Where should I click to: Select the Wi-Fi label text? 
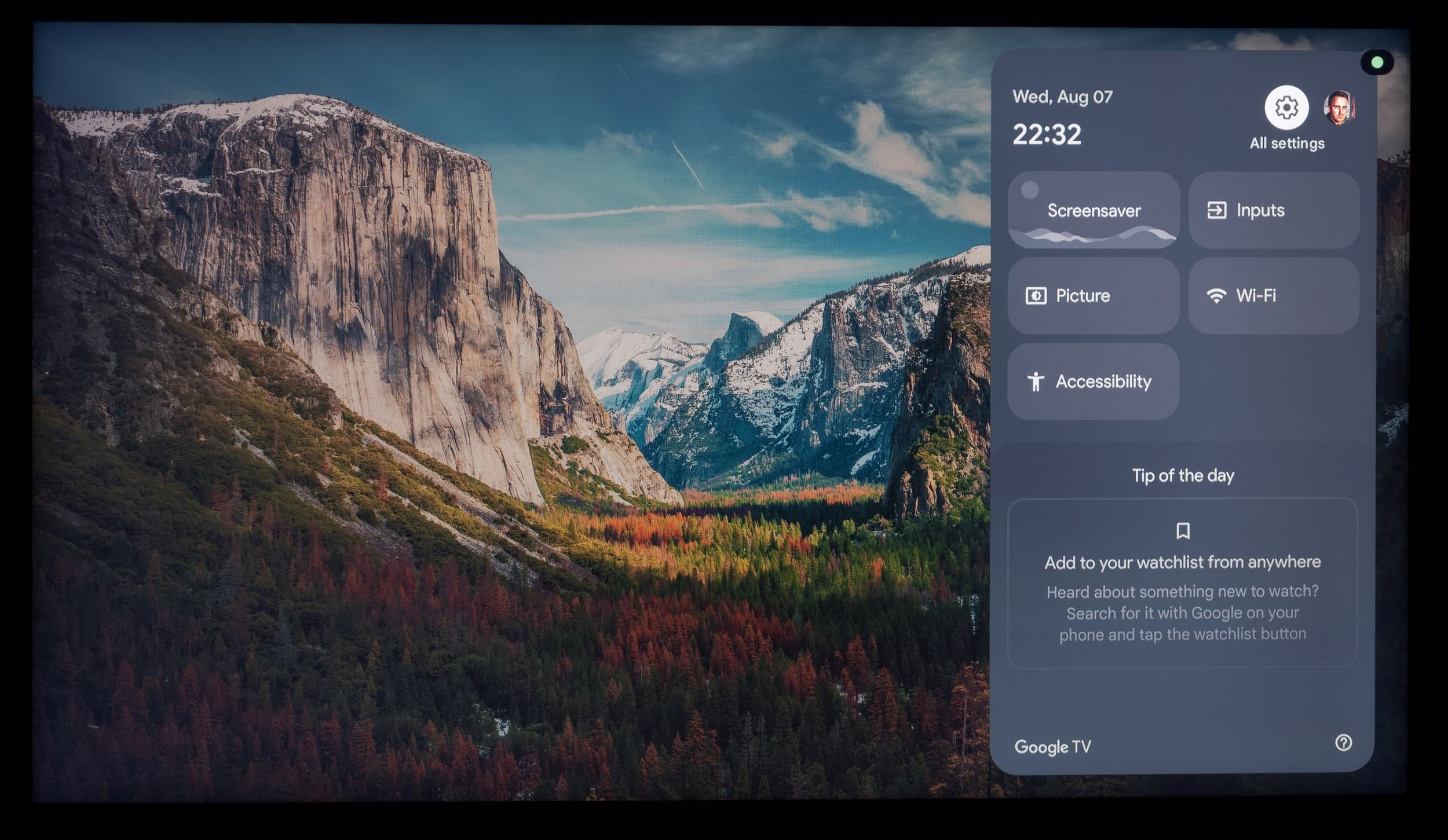[1256, 296]
